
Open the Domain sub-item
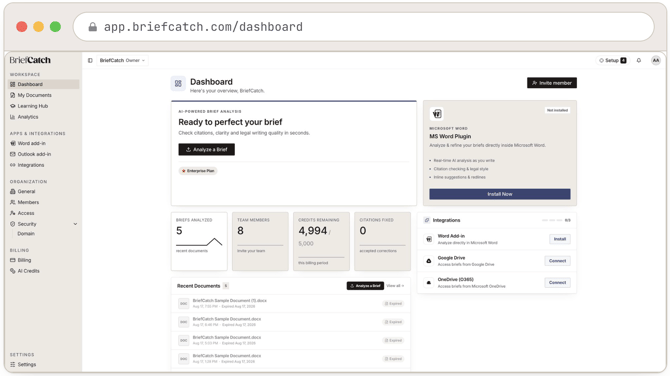pos(26,234)
